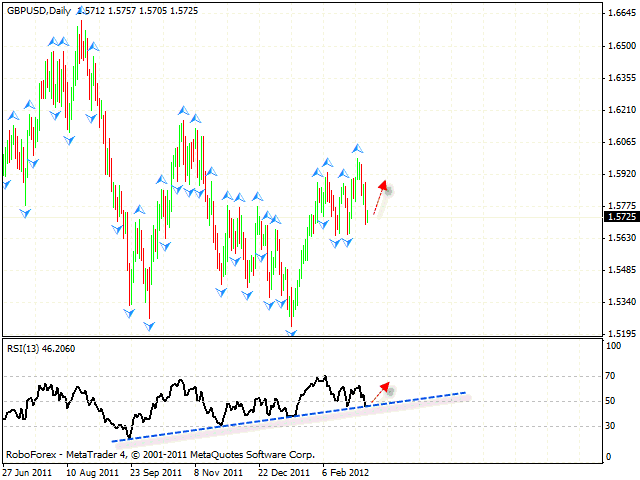Click the RSI(13) 46.2060 indicator label

(42, 348)
